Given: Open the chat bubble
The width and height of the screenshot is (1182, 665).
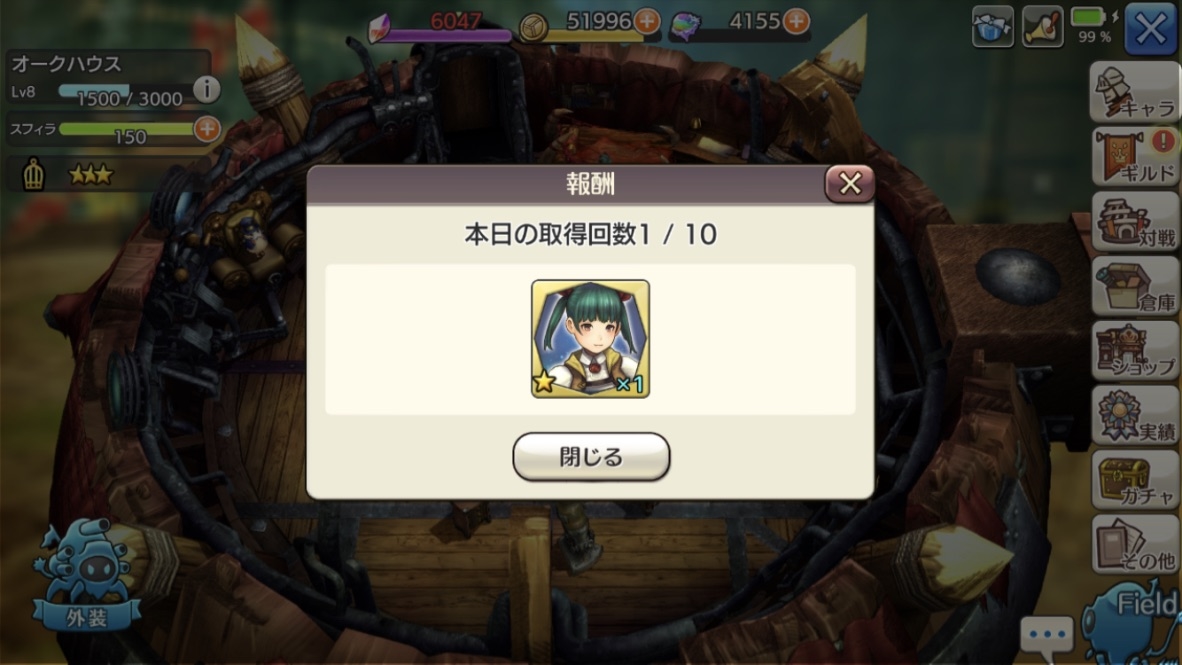Looking at the screenshot, I should point(1047,634).
